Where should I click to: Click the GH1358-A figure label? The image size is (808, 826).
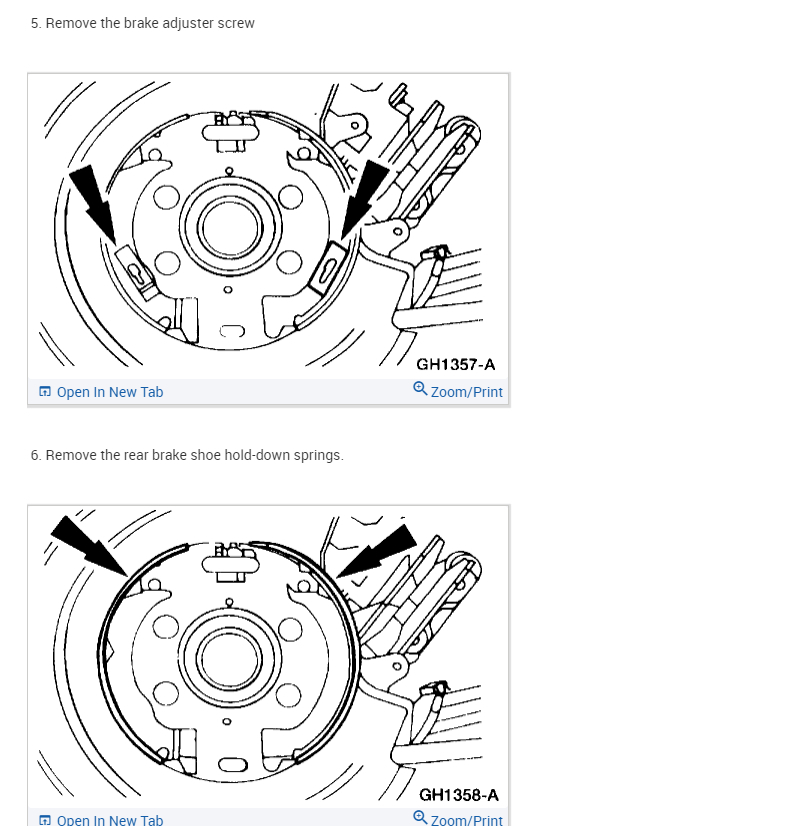458,795
